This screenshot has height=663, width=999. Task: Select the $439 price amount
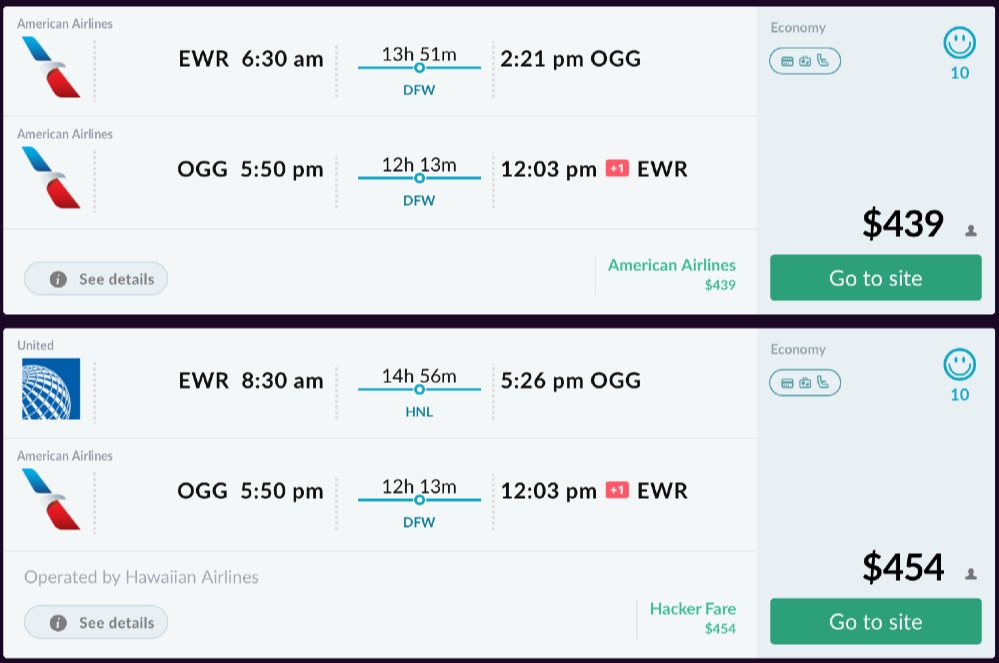[x=902, y=224]
